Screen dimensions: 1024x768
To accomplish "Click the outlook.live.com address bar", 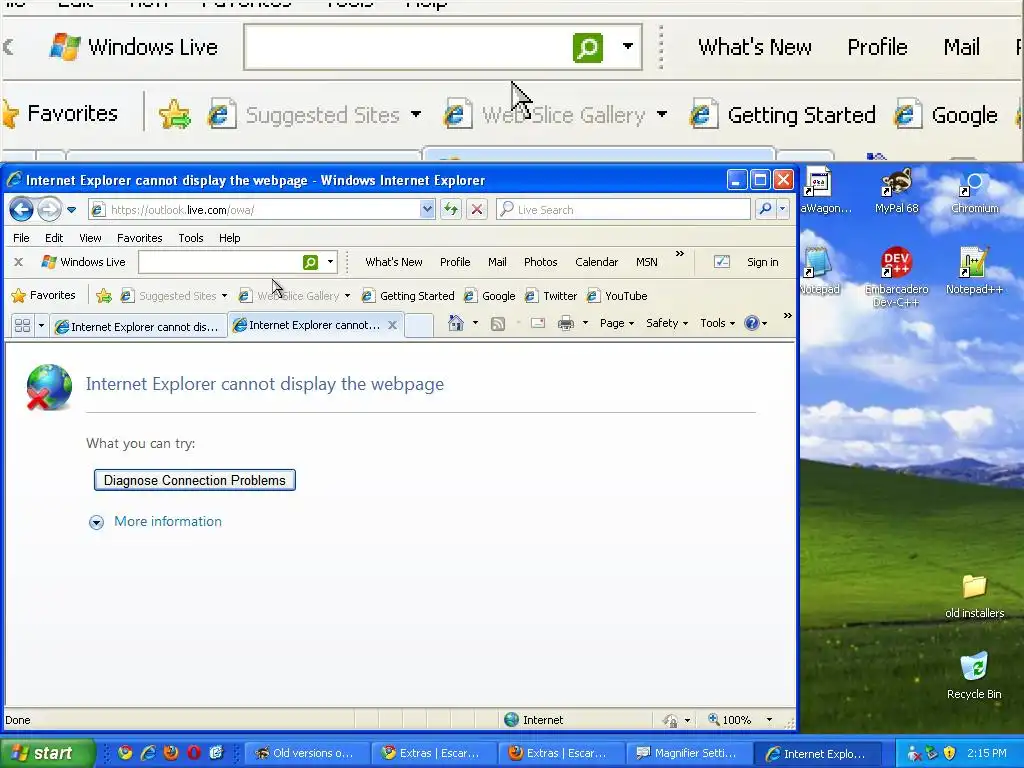I will click(255, 210).
